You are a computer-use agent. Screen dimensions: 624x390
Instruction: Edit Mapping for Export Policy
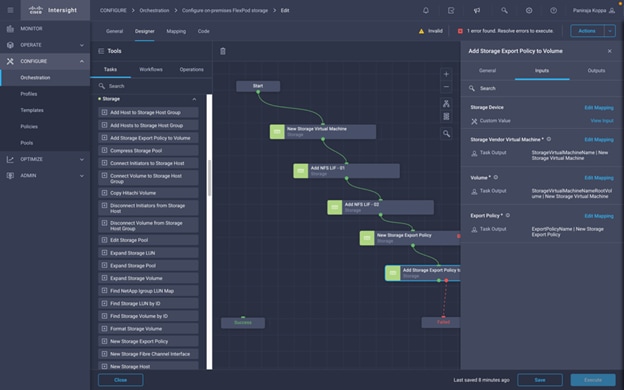pos(599,216)
